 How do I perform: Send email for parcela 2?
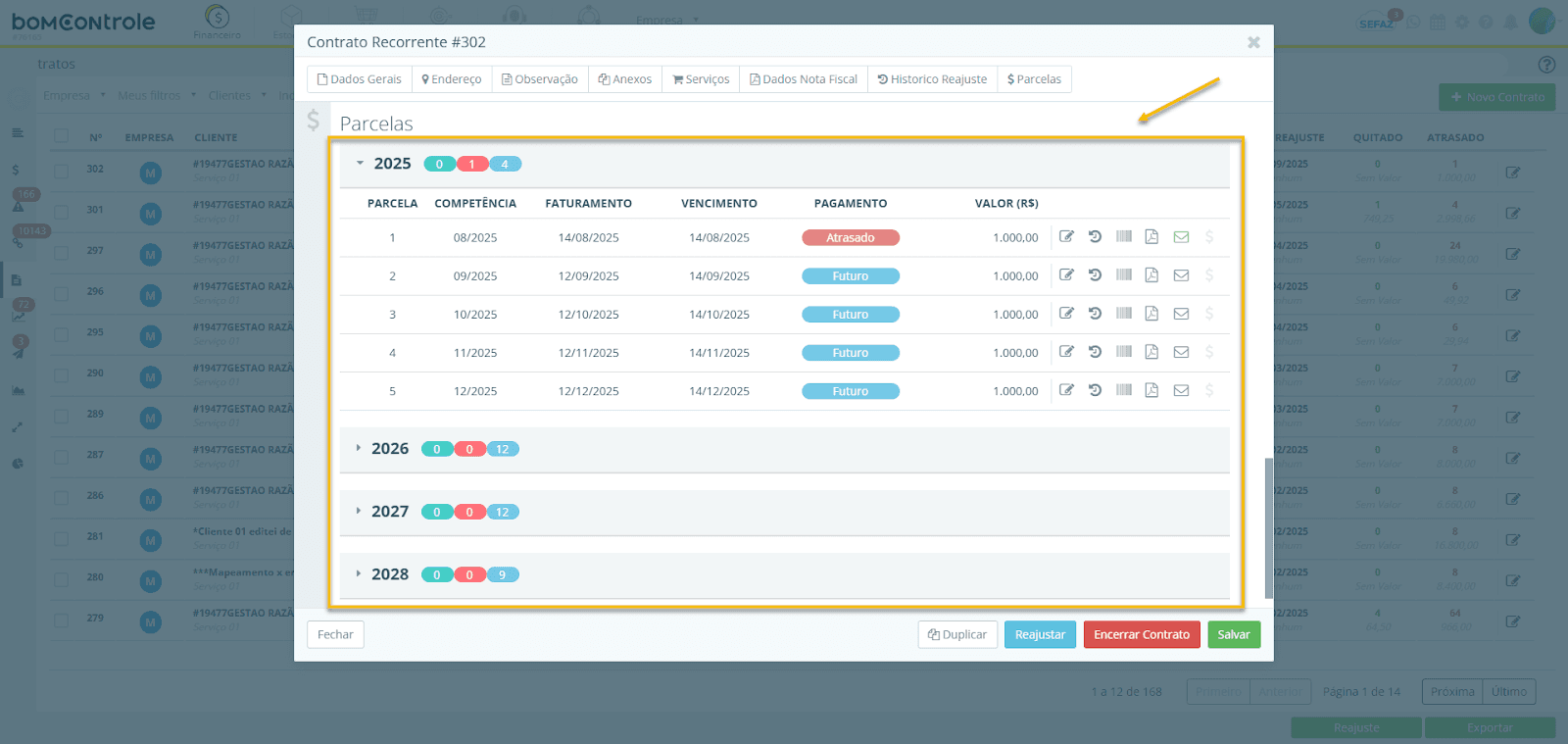pyautogui.click(x=1181, y=275)
